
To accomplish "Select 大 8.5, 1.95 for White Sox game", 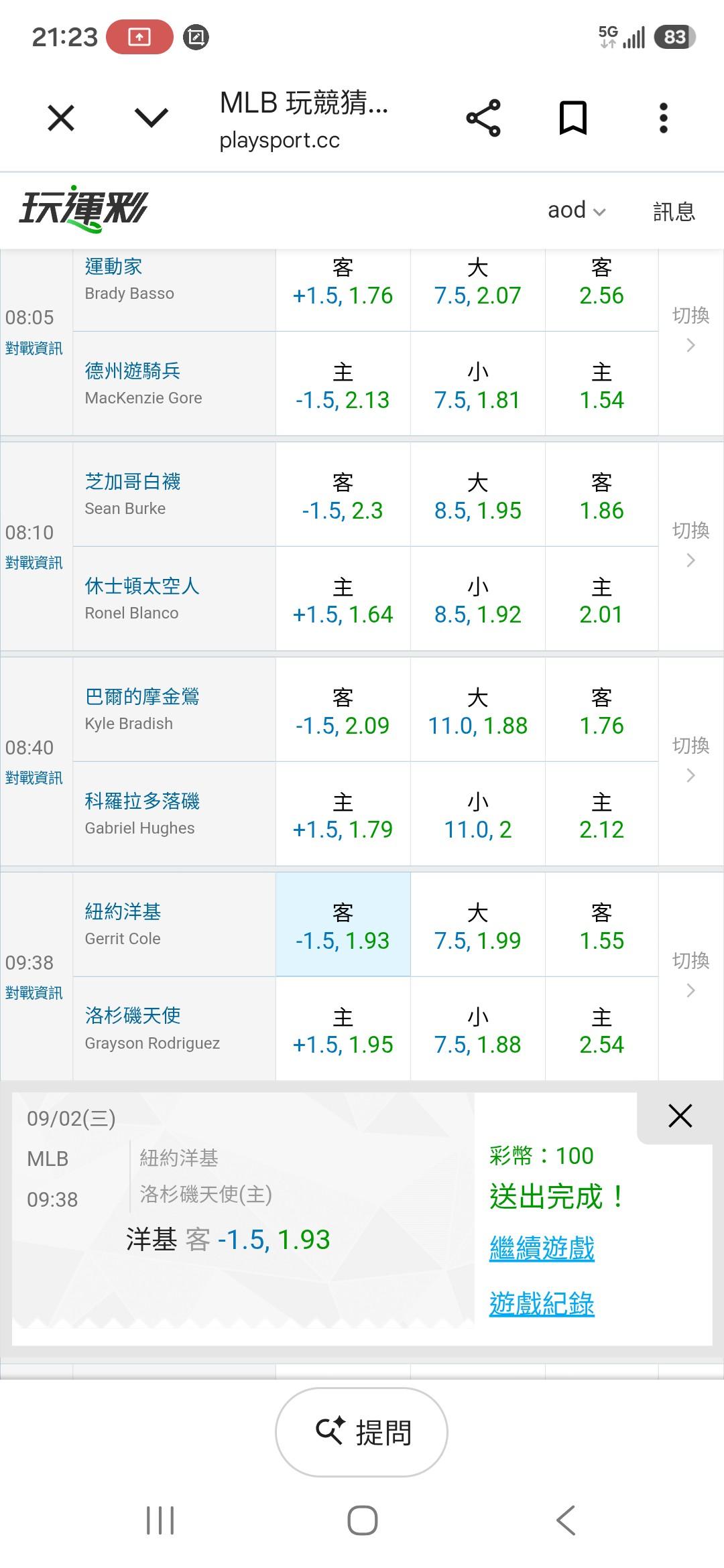I will [477, 495].
